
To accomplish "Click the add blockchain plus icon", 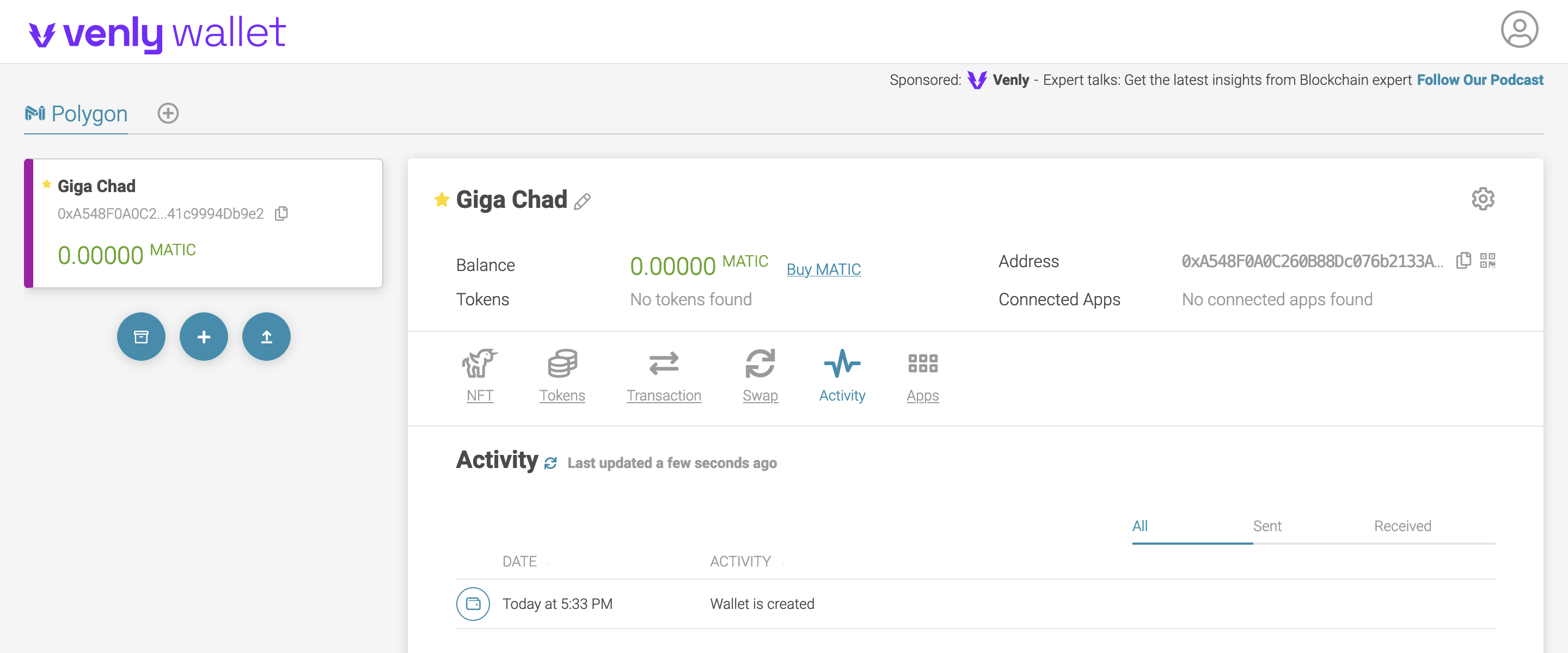I will (x=168, y=113).
